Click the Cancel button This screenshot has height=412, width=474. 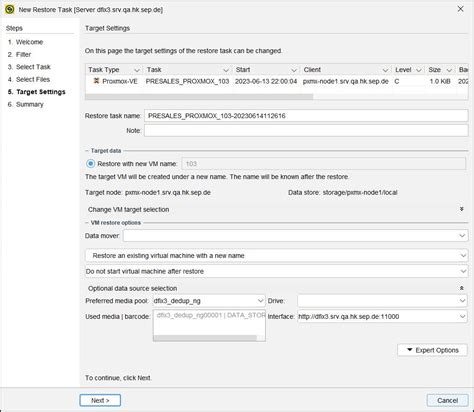pyautogui.click(x=447, y=400)
